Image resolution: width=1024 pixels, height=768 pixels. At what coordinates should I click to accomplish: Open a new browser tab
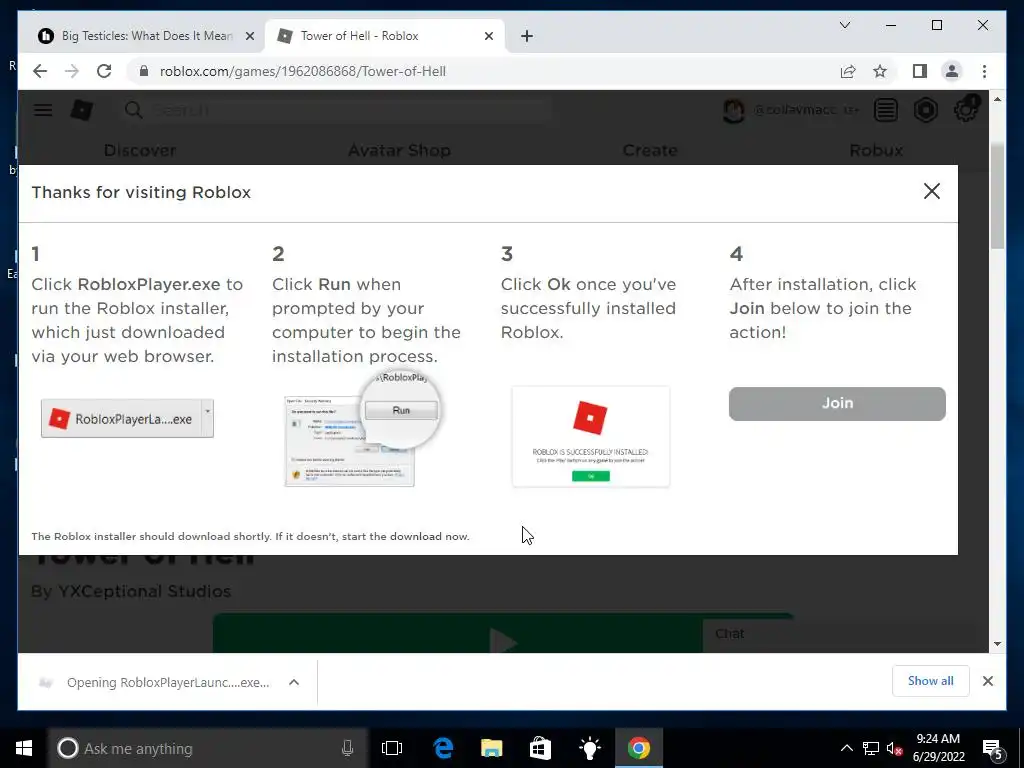[x=526, y=36]
